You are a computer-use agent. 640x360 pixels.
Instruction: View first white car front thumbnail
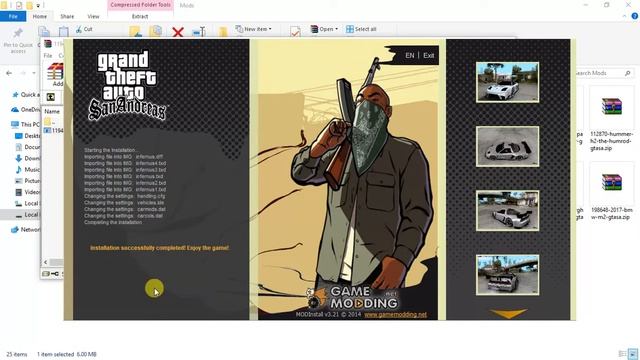pyautogui.click(x=507, y=82)
